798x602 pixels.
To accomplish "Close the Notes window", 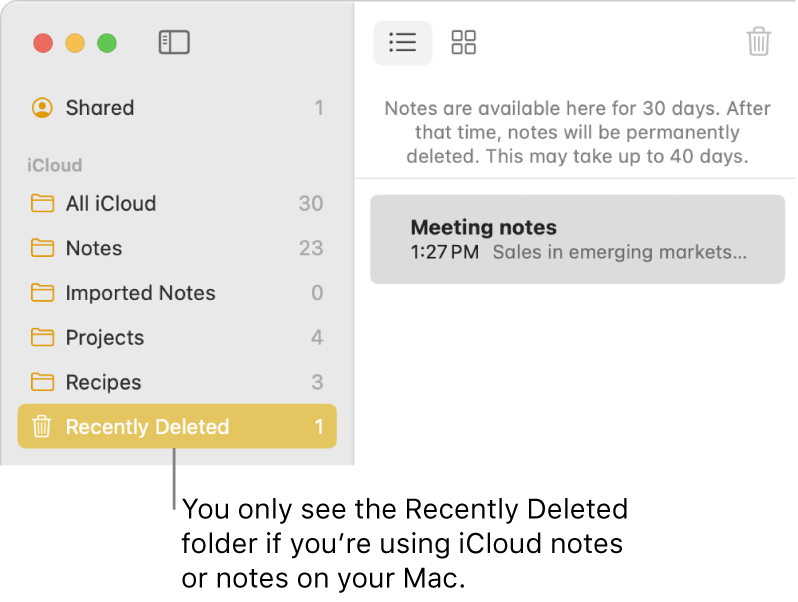I will (x=43, y=43).
